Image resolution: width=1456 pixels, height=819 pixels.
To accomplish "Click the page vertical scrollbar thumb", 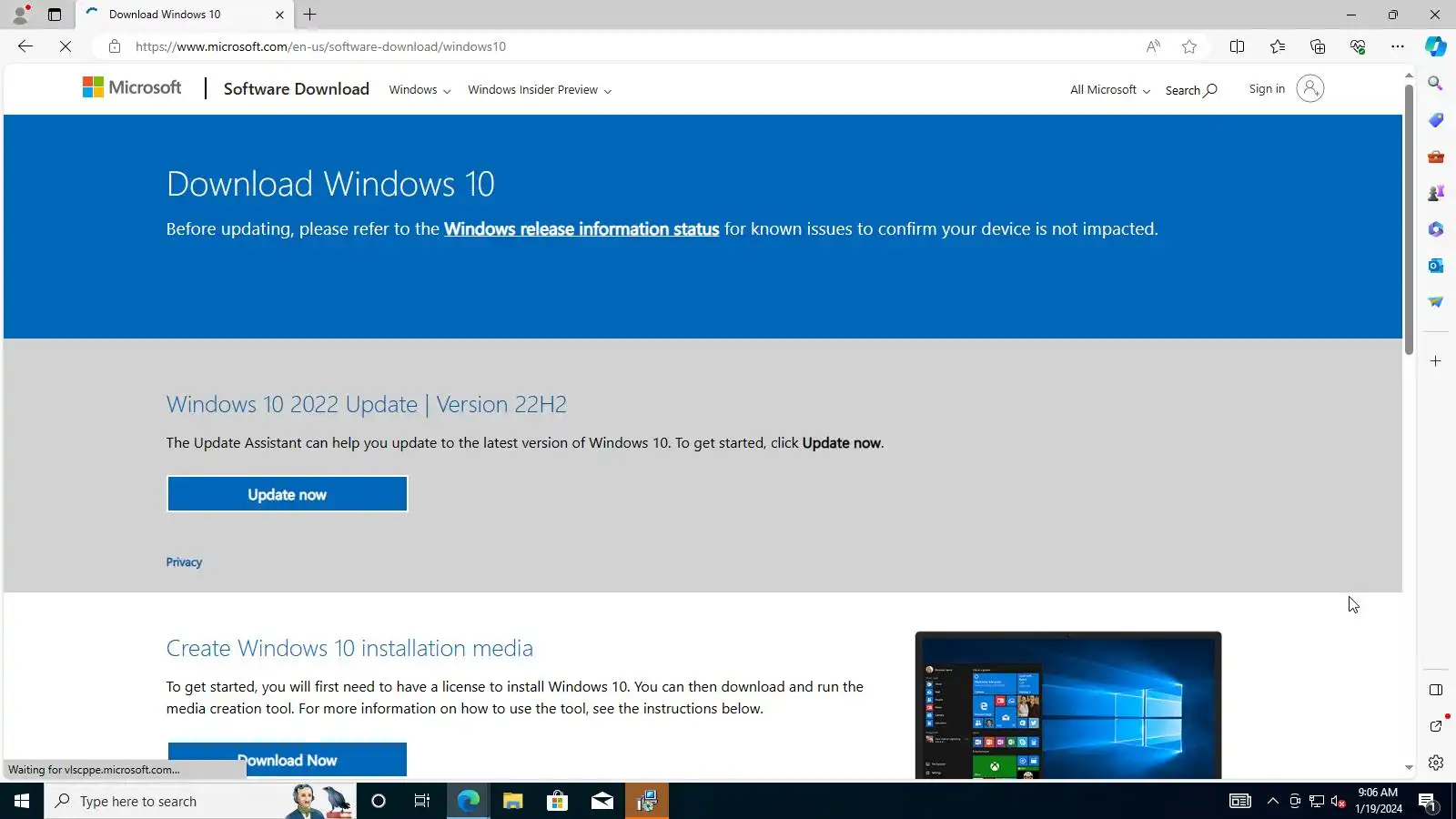I will click(x=1409, y=218).
